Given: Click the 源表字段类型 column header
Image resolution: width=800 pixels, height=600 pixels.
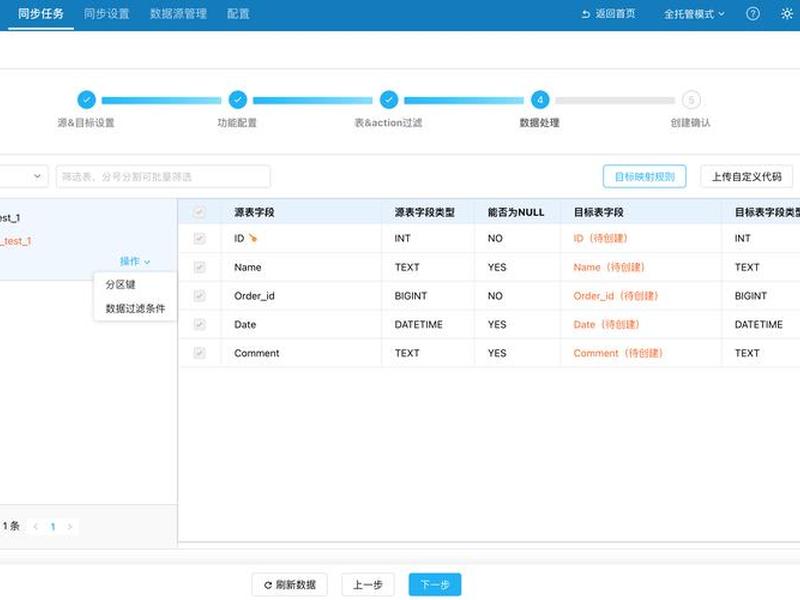Looking at the screenshot, I should coord(424,212).
